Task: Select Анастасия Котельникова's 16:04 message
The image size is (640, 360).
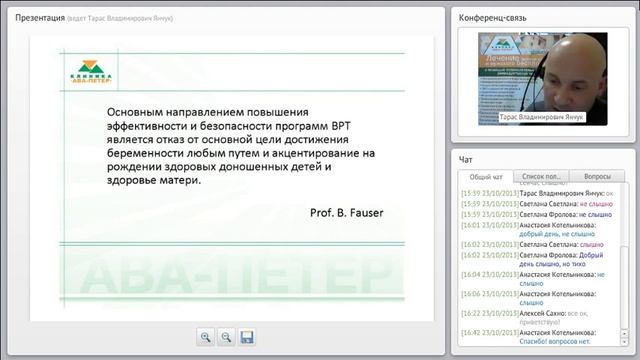Action: click(540, 279)
